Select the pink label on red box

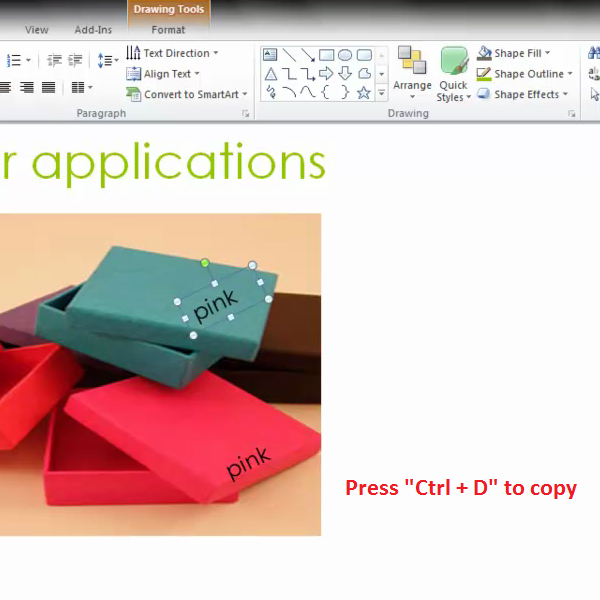[249, 463]
